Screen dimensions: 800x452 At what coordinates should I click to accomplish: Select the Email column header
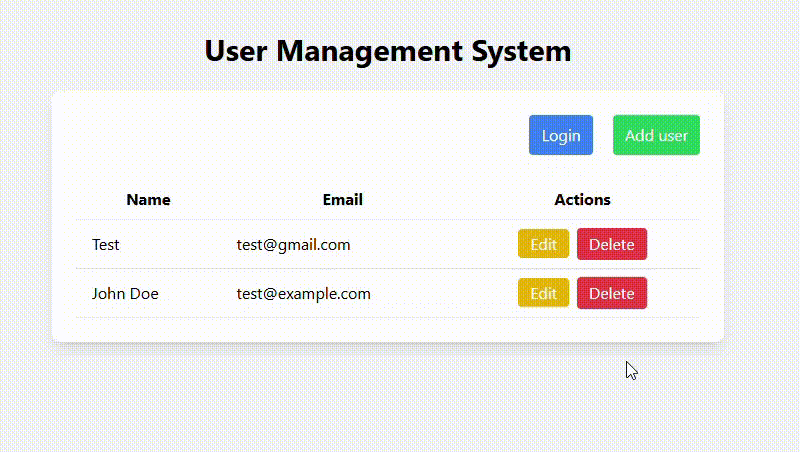click(343, 199)
